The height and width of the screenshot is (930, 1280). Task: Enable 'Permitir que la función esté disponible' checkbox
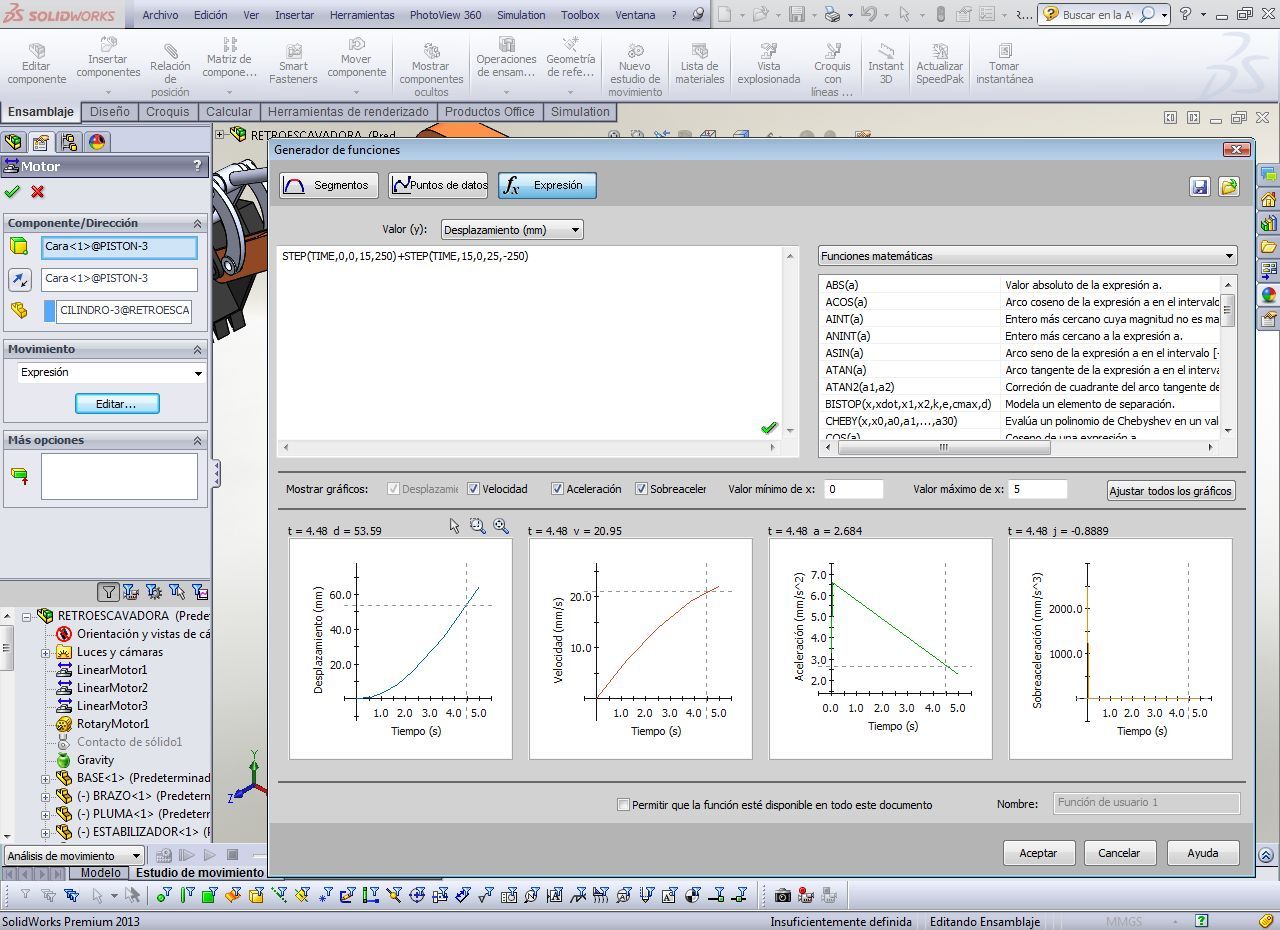pos(623,805)
